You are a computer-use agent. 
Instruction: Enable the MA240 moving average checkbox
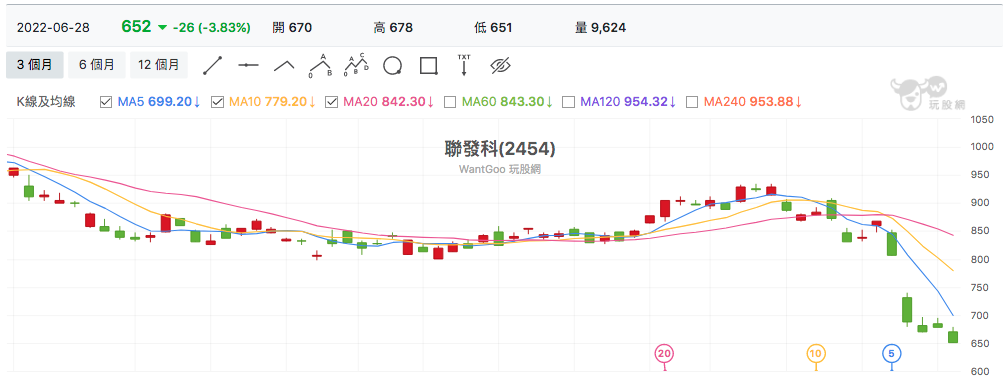(x=691, y=102)
